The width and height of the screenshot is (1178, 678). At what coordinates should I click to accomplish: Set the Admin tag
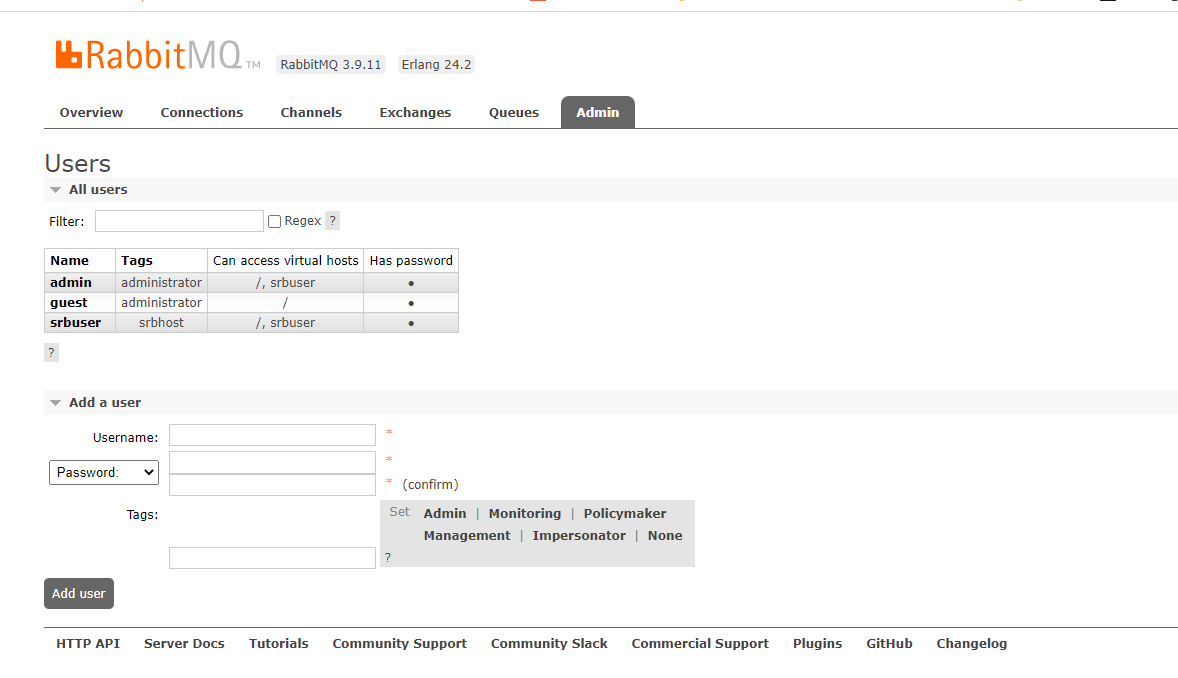(445, 513)
